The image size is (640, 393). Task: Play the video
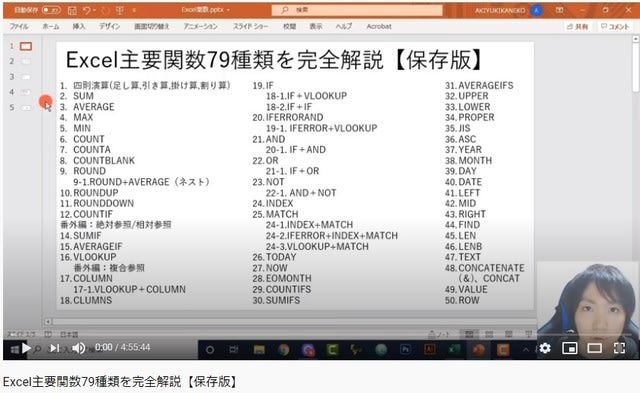(x=26, y=348)
